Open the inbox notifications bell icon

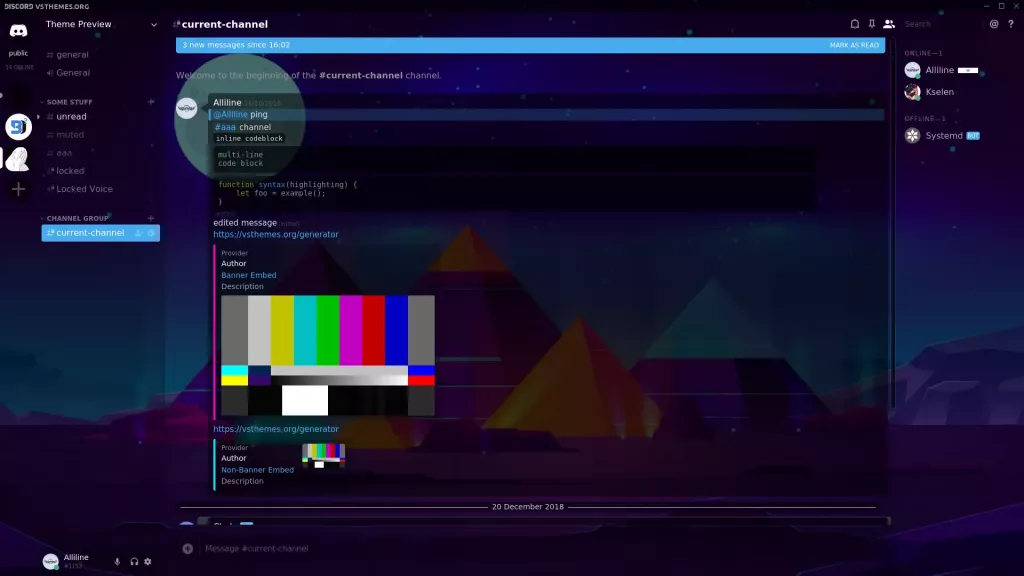pos(855,24)
